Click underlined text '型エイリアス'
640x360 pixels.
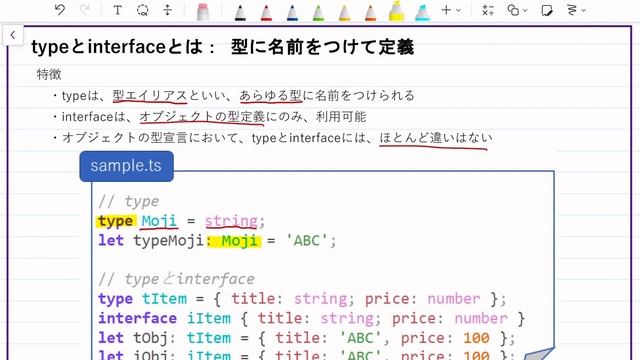pyautogui.click(x=150, y=96)
